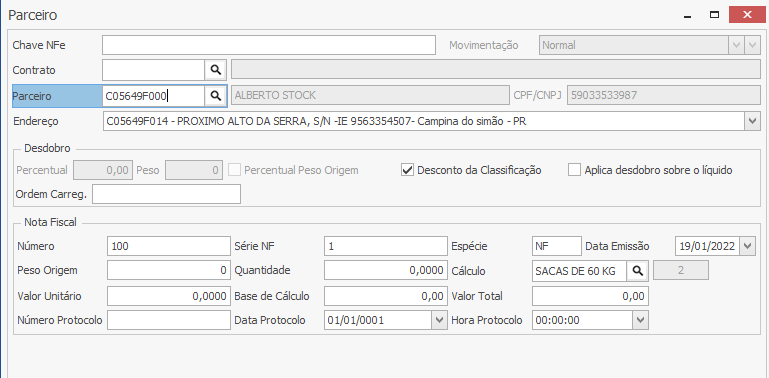769x378 pixels.
Task: Click the Data Protocolo value 01/01/0001
Action: [x=378, y=320]
